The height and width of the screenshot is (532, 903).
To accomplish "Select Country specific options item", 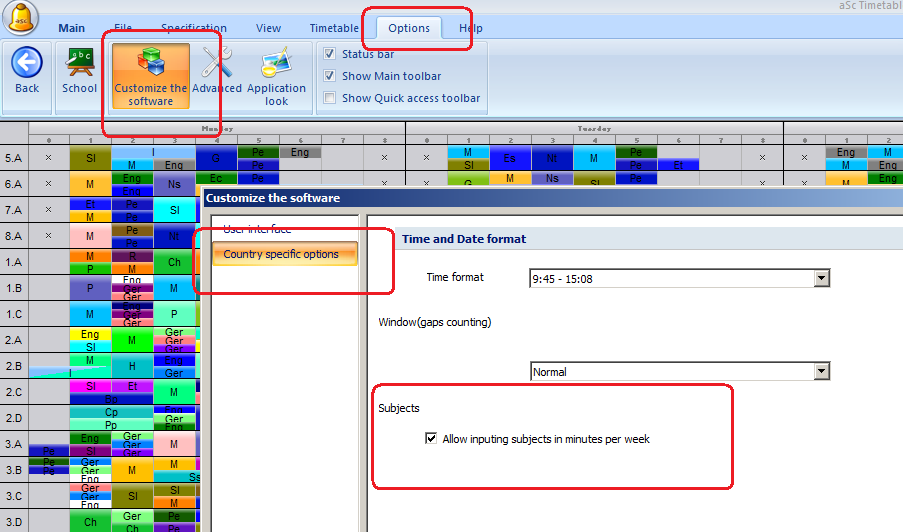I will click(x=281, y=254).
